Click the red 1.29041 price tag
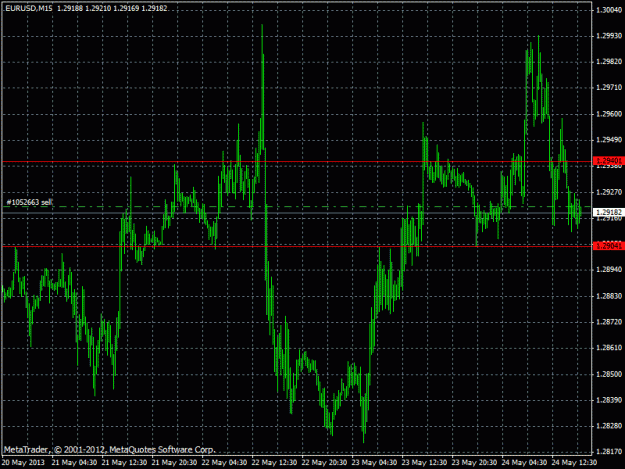 point(608,246)
